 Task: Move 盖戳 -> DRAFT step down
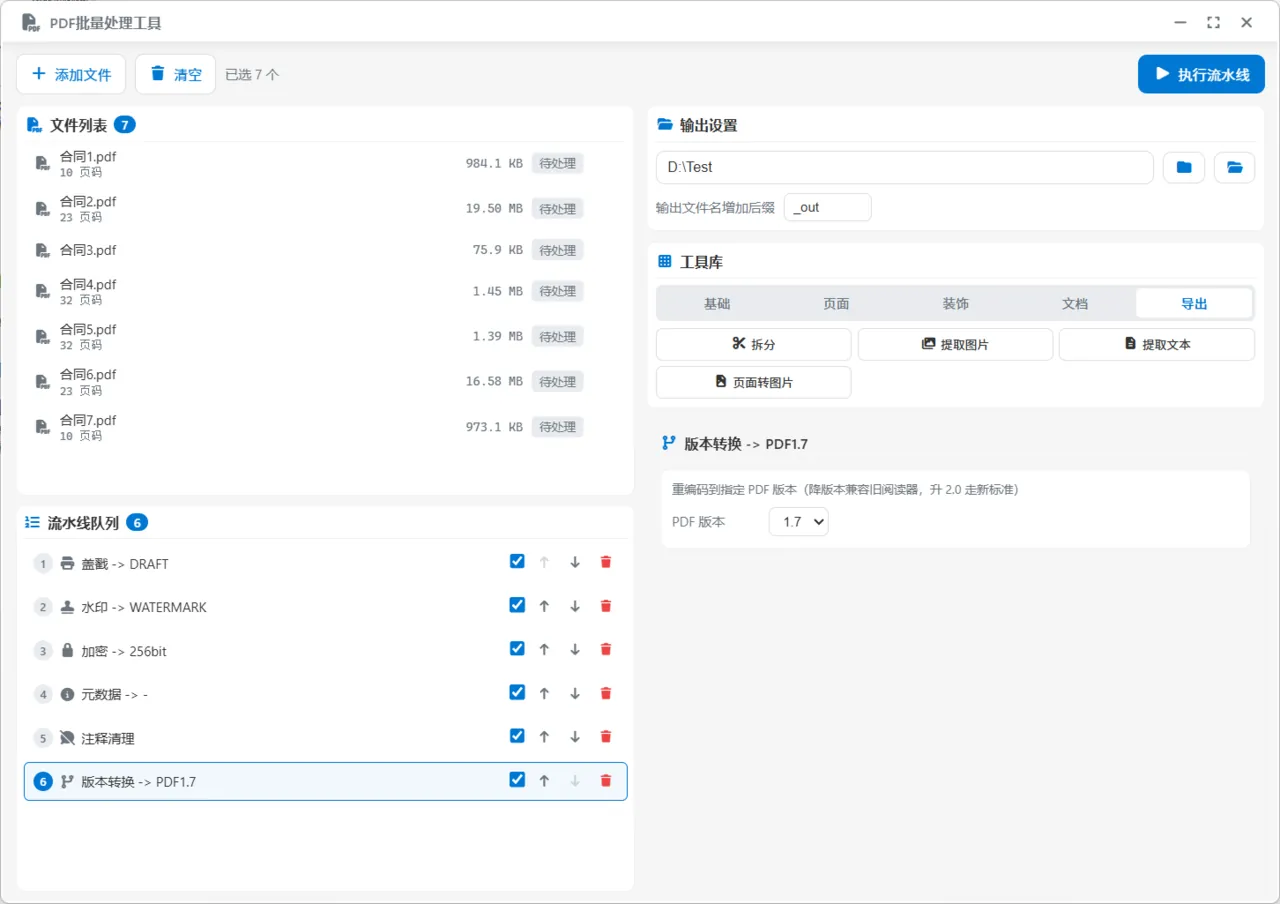(x=575, y=562)
